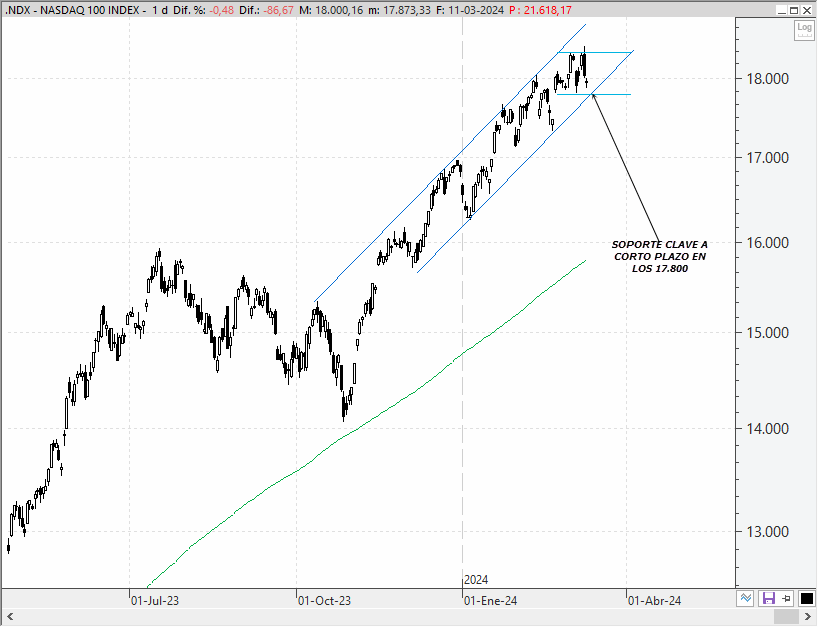The image size is (818, 627).
Task: Click the 'P : 21.618,17' value
Action: (540, 10)
